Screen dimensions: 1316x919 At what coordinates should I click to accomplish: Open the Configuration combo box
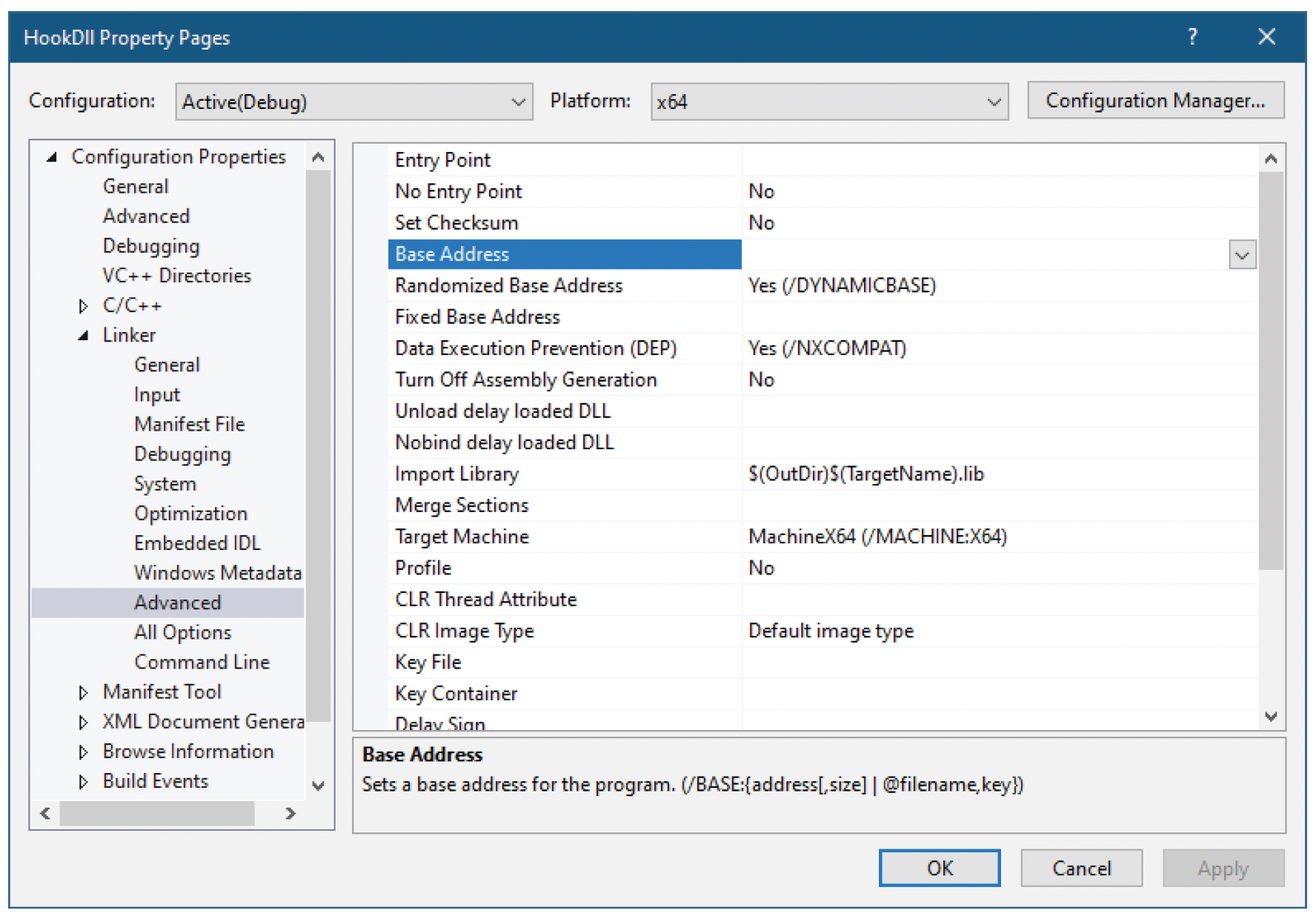pyautogui.click(x=354, y=102)
